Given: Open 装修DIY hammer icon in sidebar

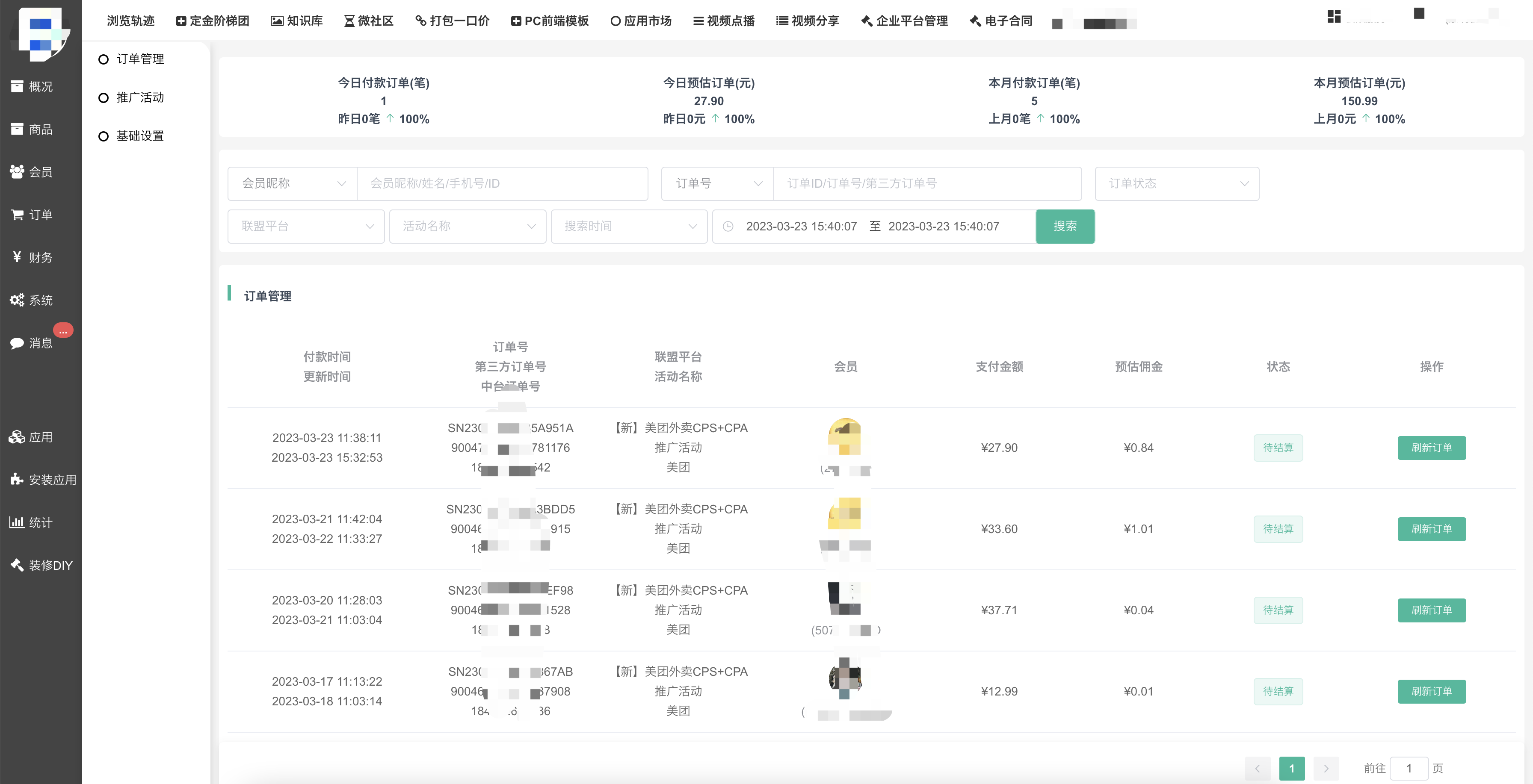Looking at the screenshot, I should pyautogui.click(x=17, y=565).
